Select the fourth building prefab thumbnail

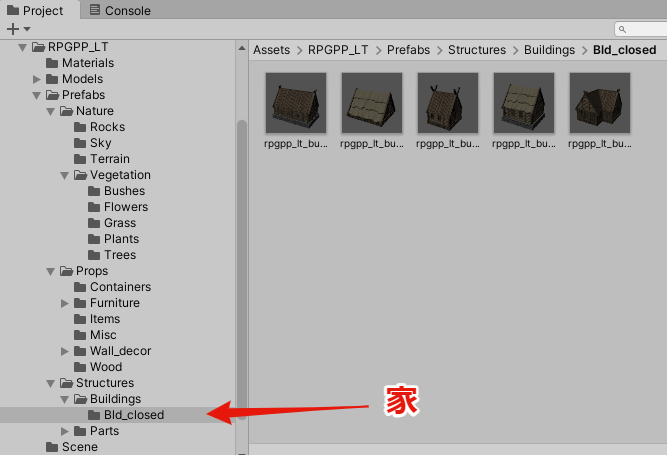tap(524, 103)
